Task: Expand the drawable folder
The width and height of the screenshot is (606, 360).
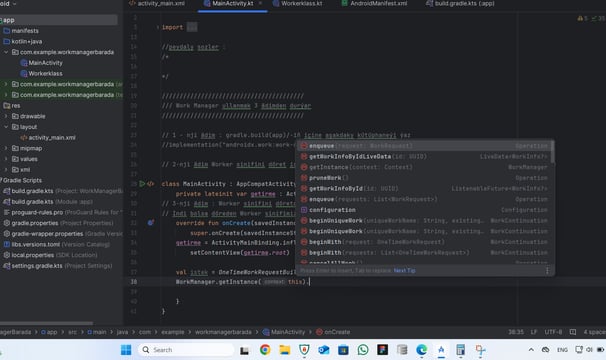Action: pos(6,116)
